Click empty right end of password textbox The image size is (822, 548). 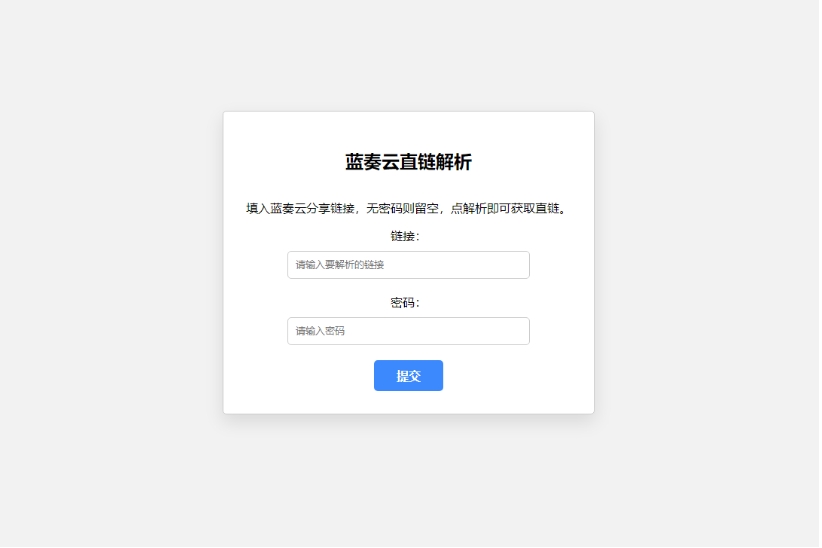(x=498, y=332)
